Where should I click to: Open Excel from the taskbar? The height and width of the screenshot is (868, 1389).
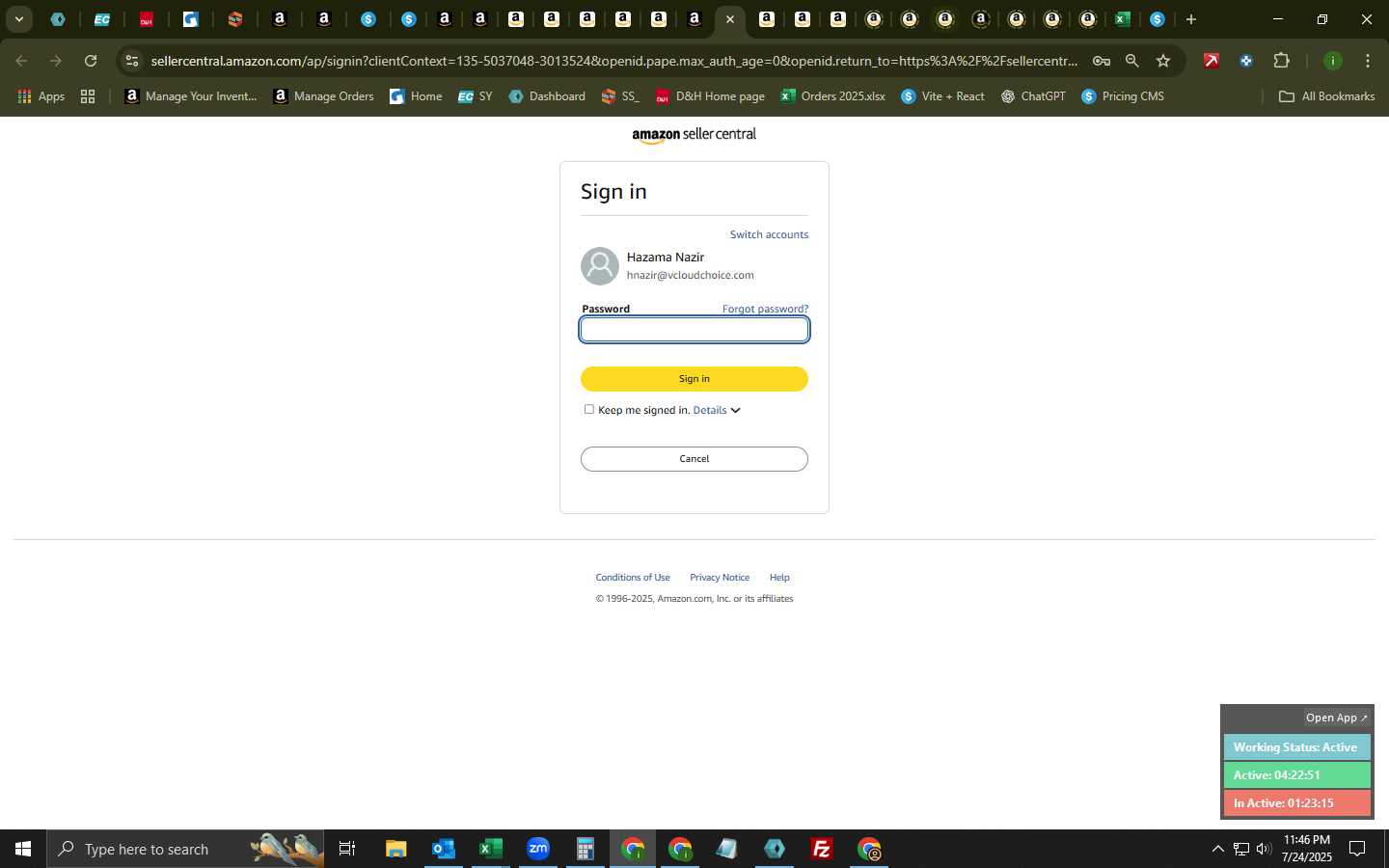coord(490,849)
